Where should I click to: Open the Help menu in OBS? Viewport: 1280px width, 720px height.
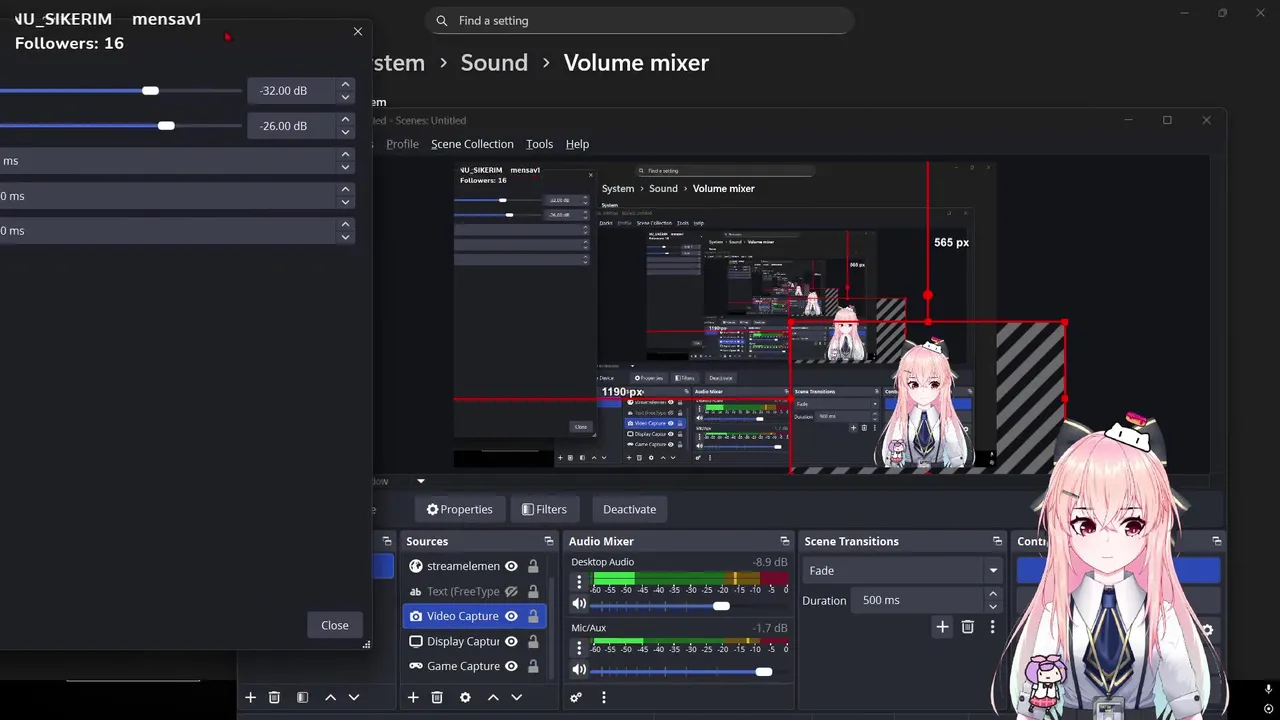[577, 144]
